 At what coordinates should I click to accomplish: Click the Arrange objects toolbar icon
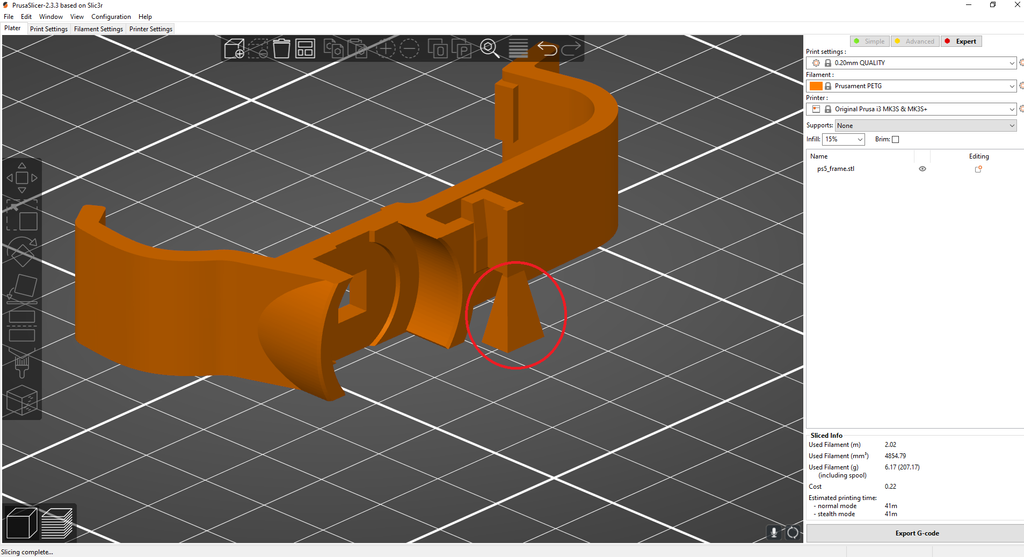pyautogui.click(x=306, y=48)
